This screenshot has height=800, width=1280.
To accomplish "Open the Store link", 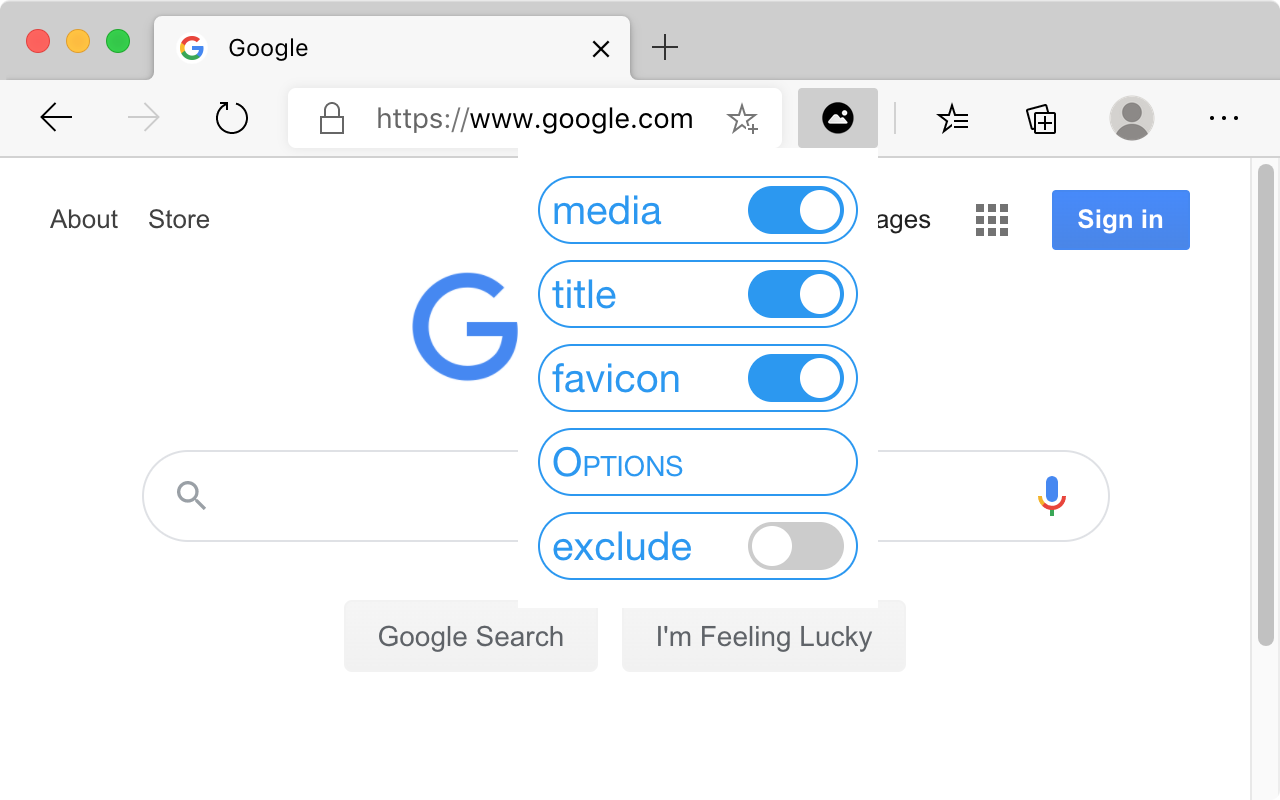I will 179,220.
